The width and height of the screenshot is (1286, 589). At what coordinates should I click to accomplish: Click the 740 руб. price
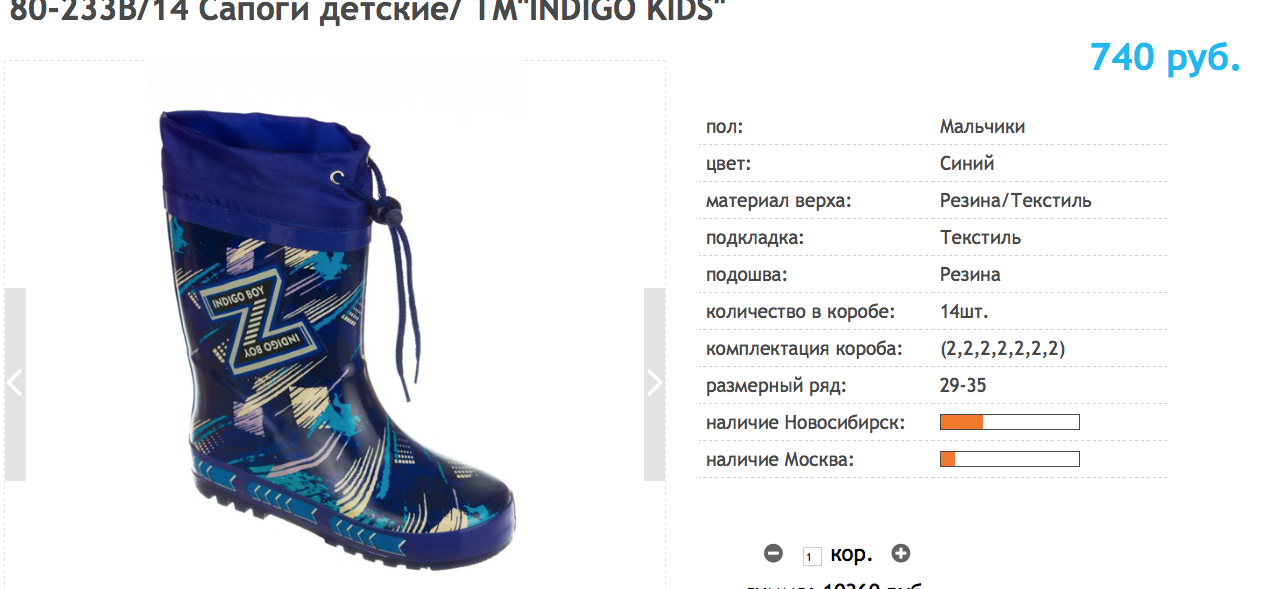(1165, 57)
